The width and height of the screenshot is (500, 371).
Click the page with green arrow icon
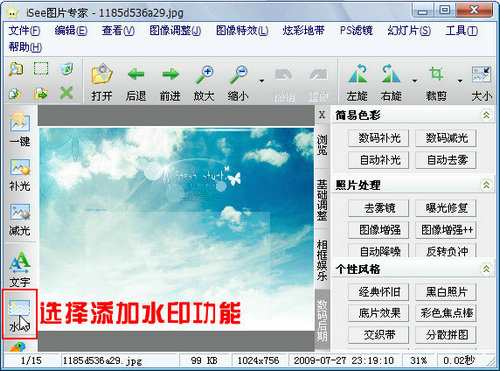(15, 94)
